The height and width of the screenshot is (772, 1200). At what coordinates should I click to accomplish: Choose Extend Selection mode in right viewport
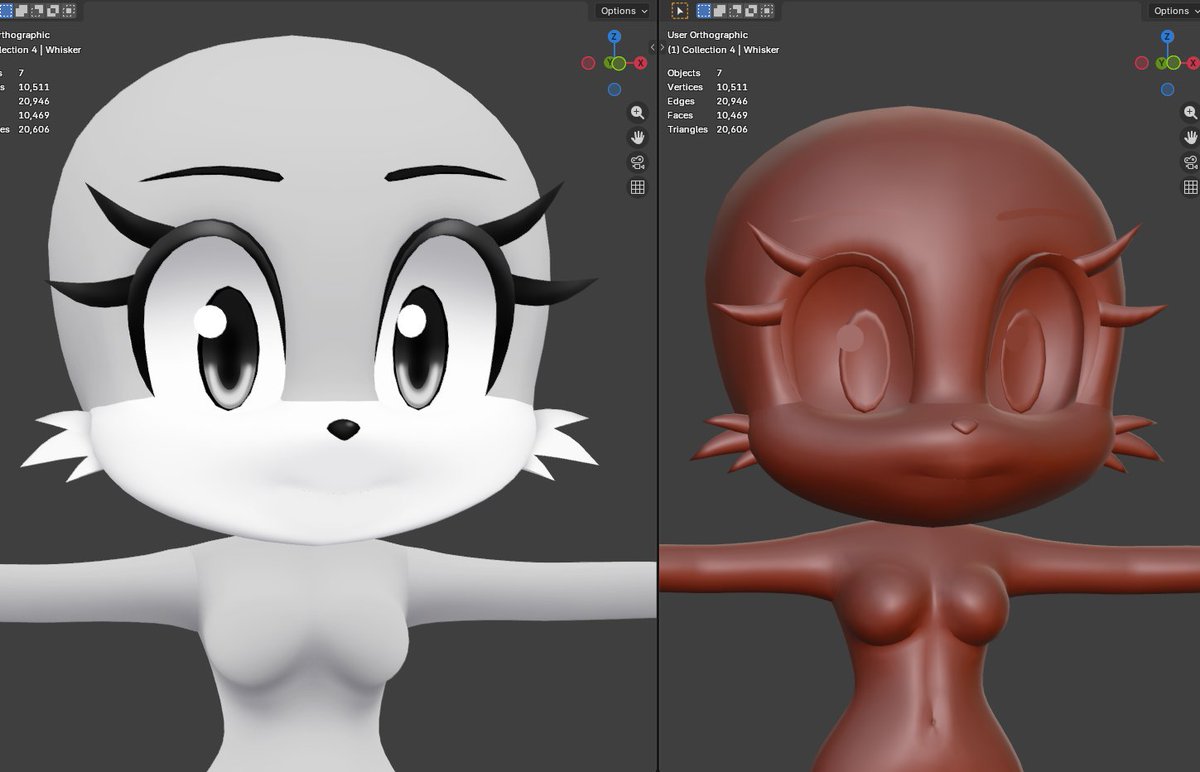click(x=719, y=11)
